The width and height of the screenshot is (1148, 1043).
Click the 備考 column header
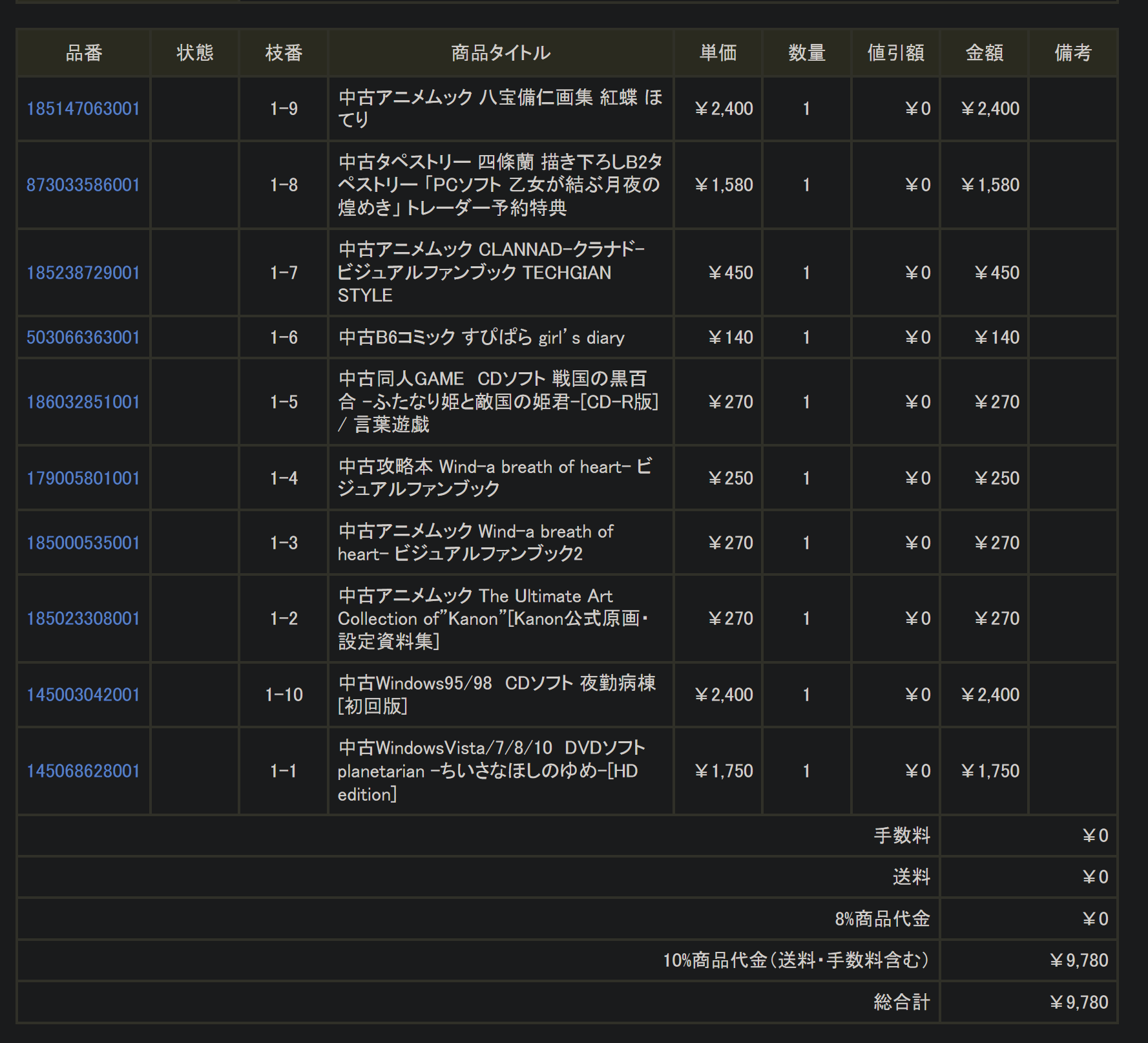click(1073, 53)
